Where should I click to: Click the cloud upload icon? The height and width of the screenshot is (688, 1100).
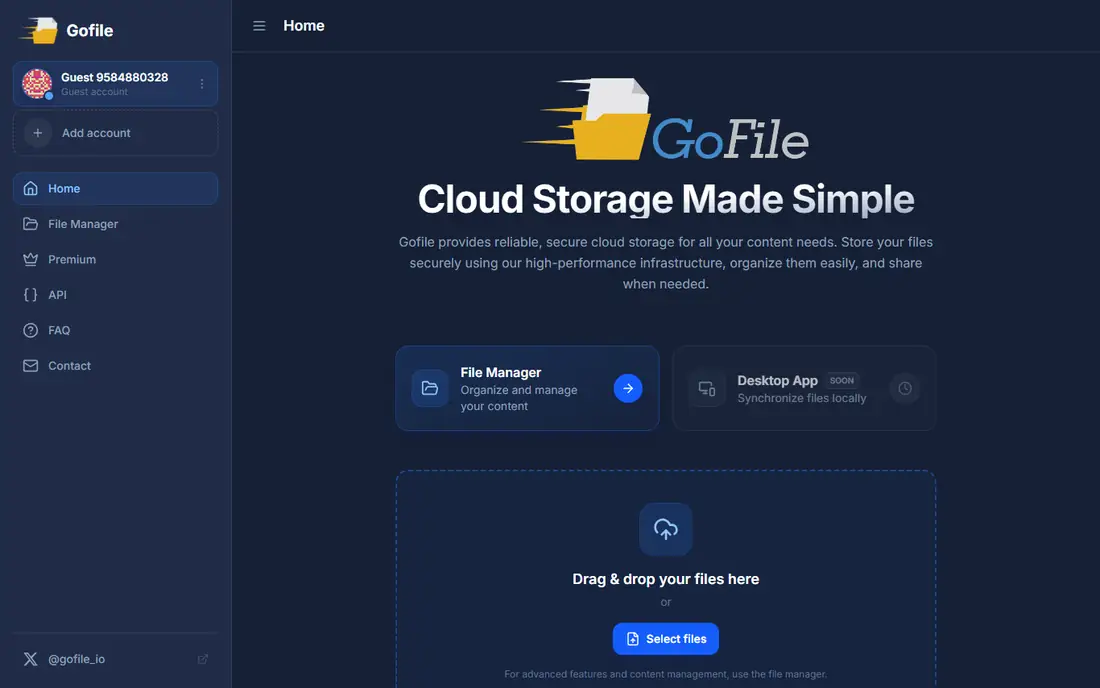point(666,529)
